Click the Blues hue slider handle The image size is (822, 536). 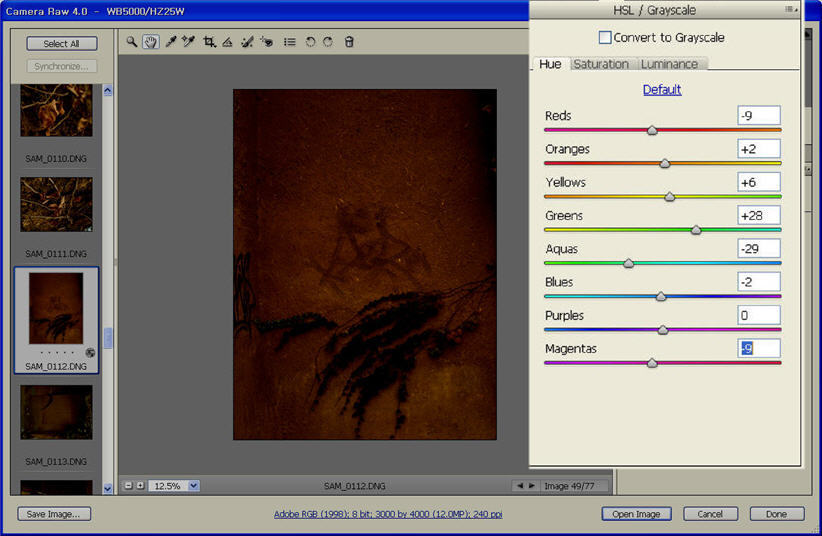[661, 296]
